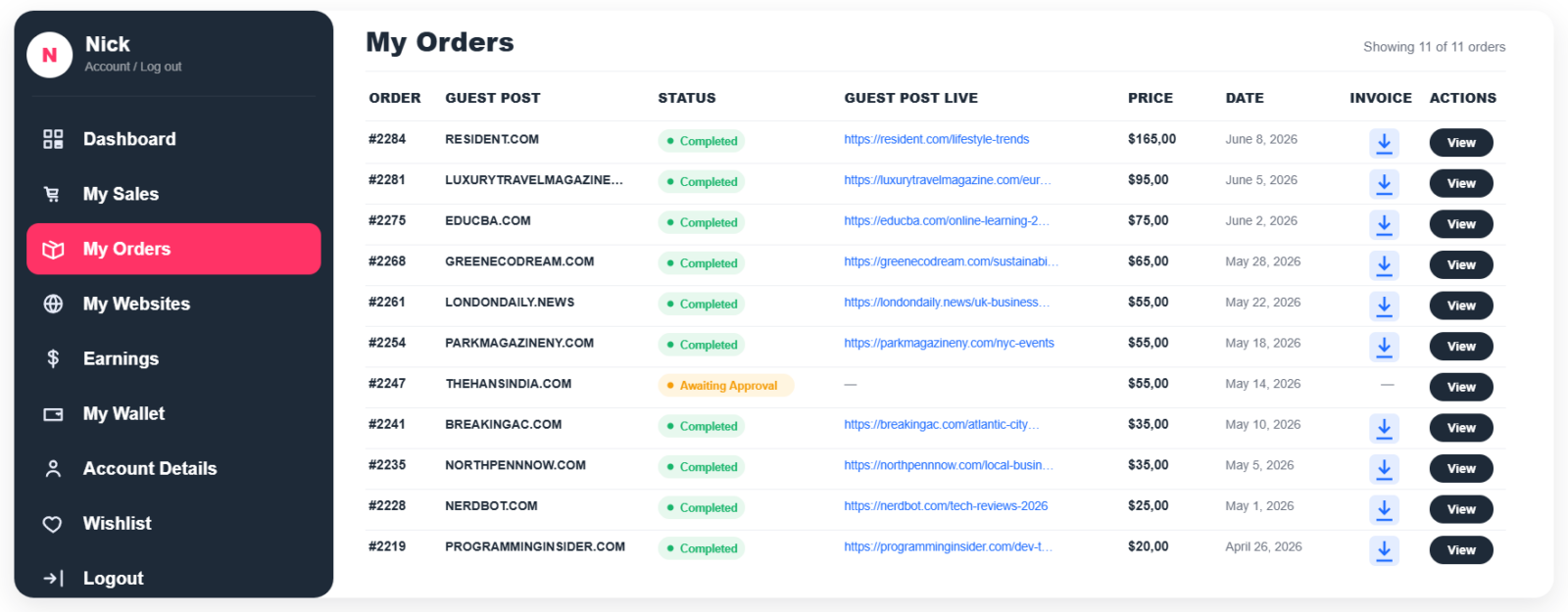
Task: Open Wishlist menu item
Action: coord(173,523)
